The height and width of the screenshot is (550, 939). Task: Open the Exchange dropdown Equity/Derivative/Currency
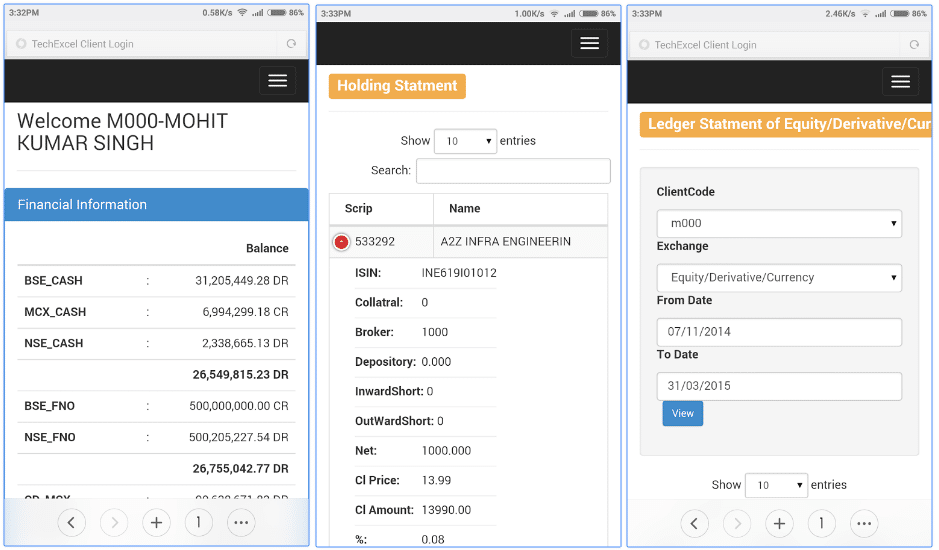(778, 278)
